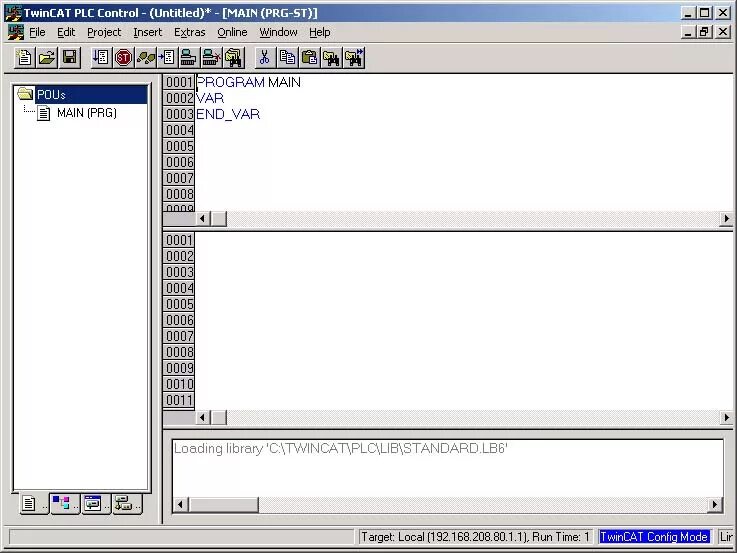
Task: Click the New file toolbar icon
Action: pyautogui.click(x=24, y=58)
